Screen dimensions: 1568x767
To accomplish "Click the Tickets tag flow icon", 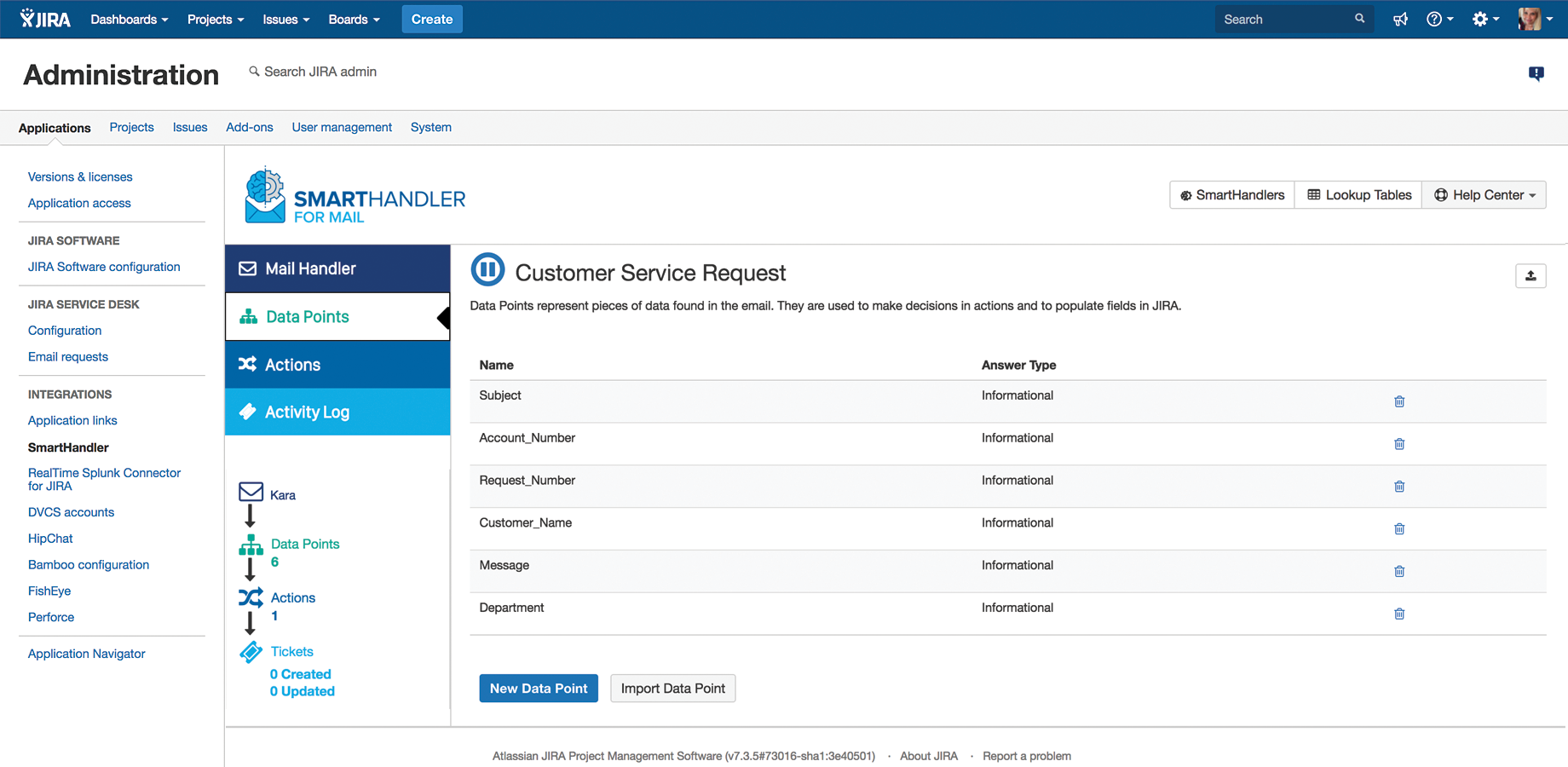I will coord(251,652).
